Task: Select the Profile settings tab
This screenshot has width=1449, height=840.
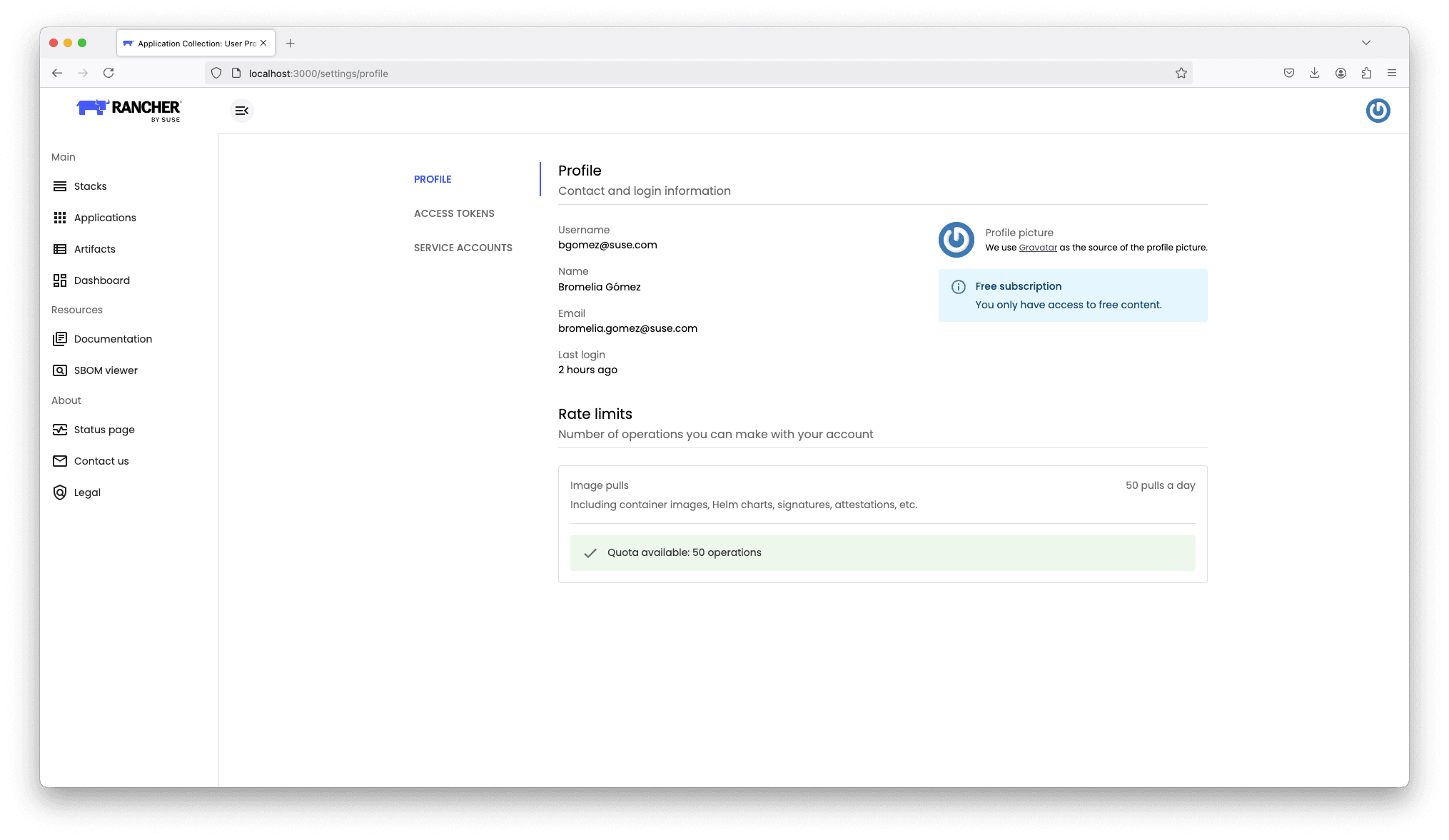Action: pos(433,179)
